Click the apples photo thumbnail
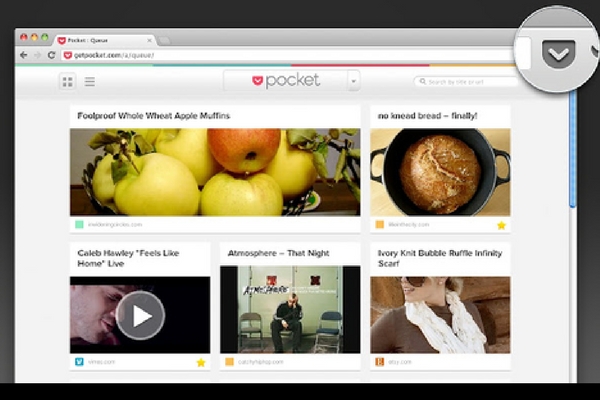Viewport: 600px width, 400px height. coord(215,172)
